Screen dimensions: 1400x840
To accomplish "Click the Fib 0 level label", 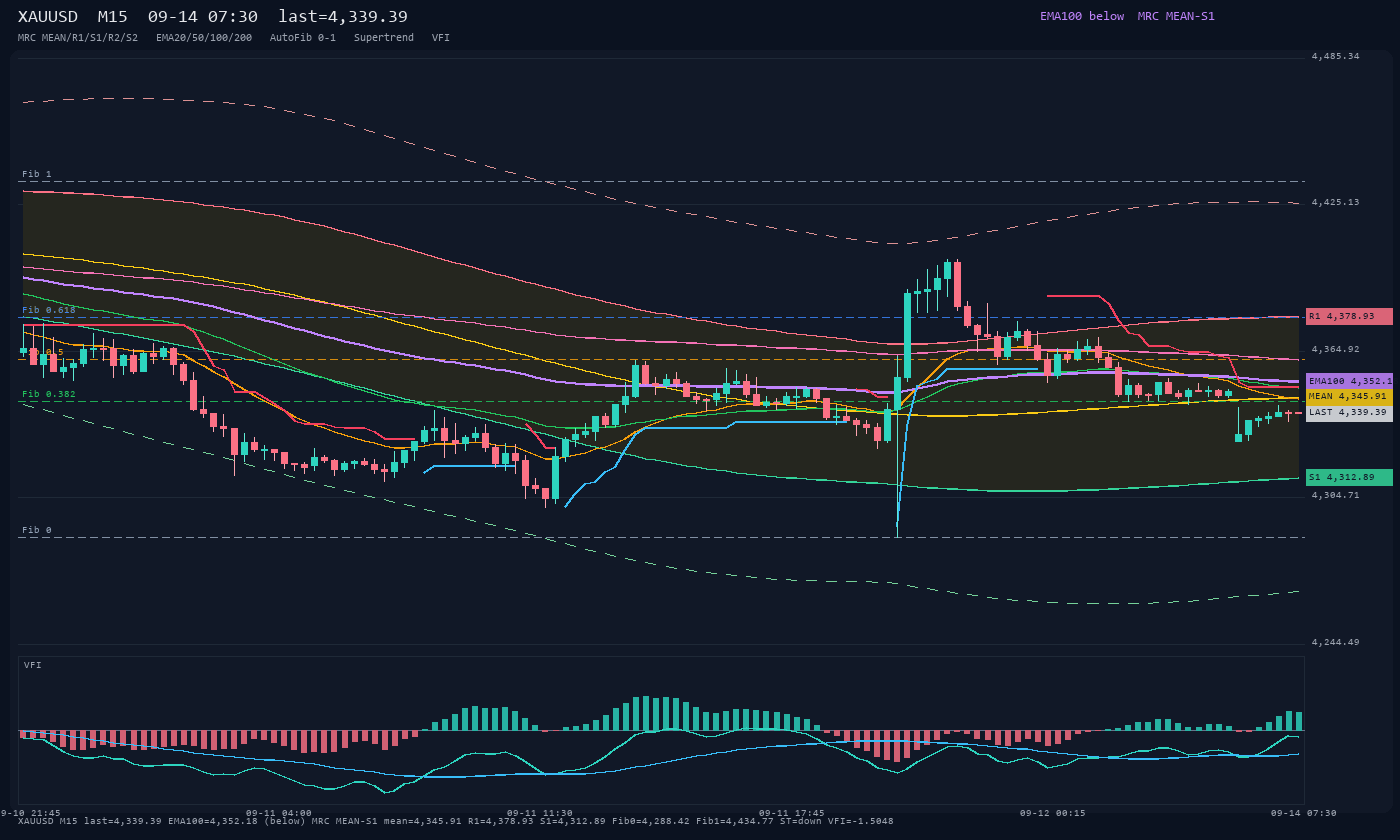I will click(x=37, y=530).
